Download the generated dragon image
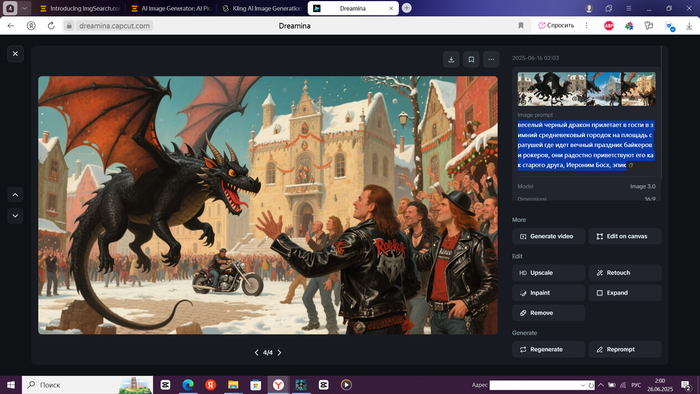The height and width of the screenshot is (394, 700). pyautogui.click(x=451, y=59)
